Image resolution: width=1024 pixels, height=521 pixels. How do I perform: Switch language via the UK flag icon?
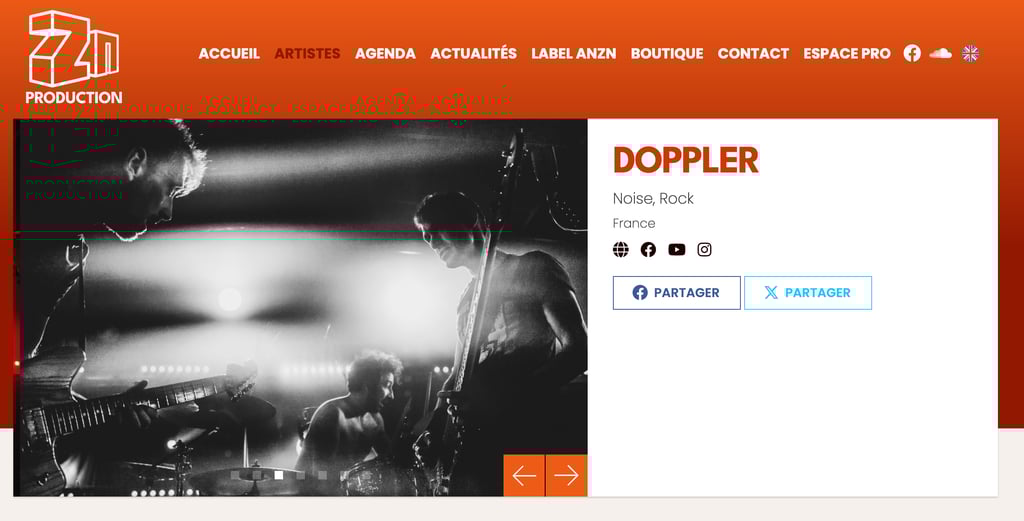(970, 54)
